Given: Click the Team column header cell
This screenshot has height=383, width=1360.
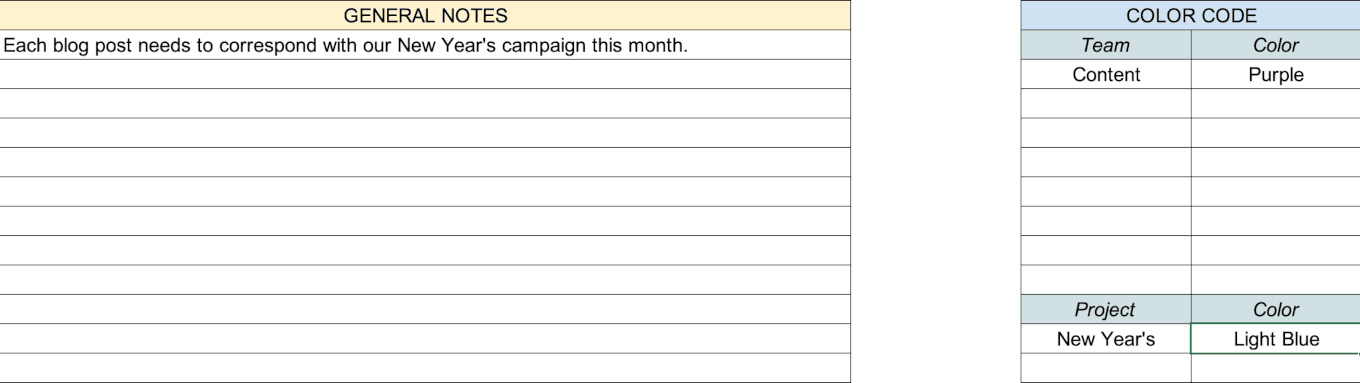Looking at the screenshot, I should tap(1106, 45).
